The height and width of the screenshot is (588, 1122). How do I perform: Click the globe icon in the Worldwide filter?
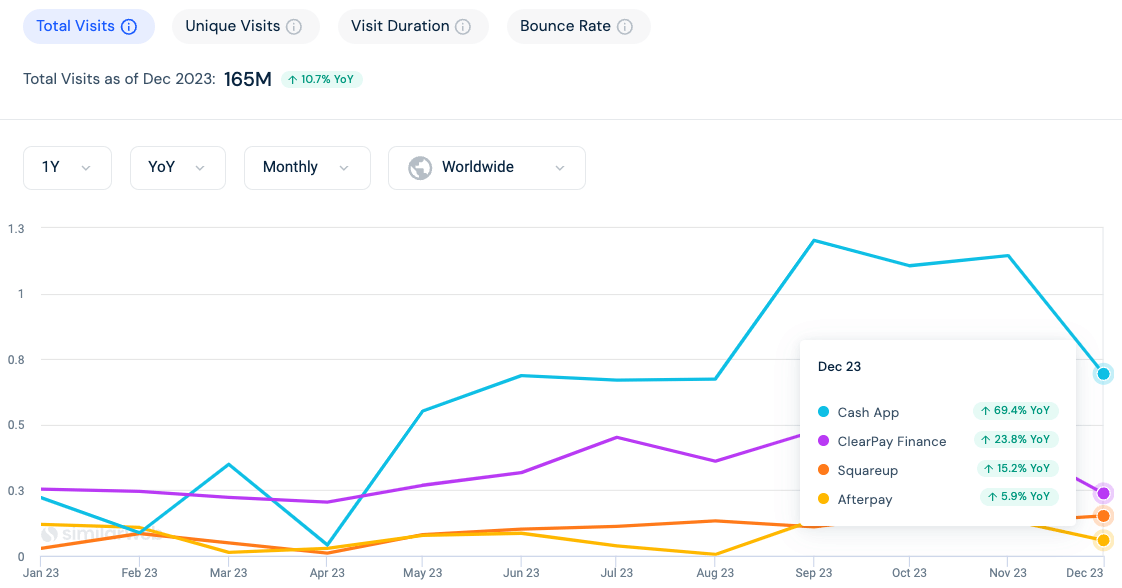419,167
